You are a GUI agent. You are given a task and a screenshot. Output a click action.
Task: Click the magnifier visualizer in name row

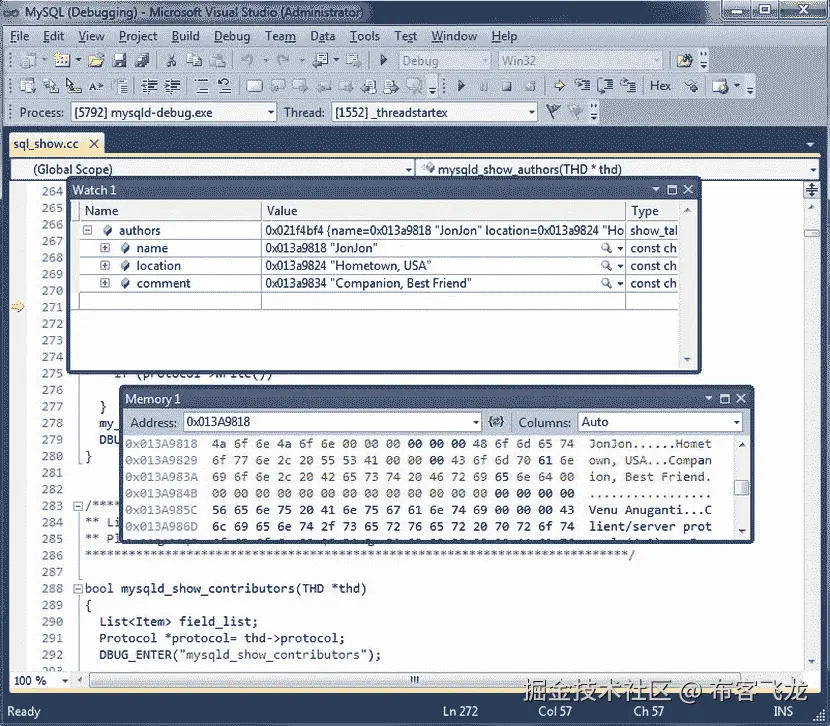pos(606,248)
